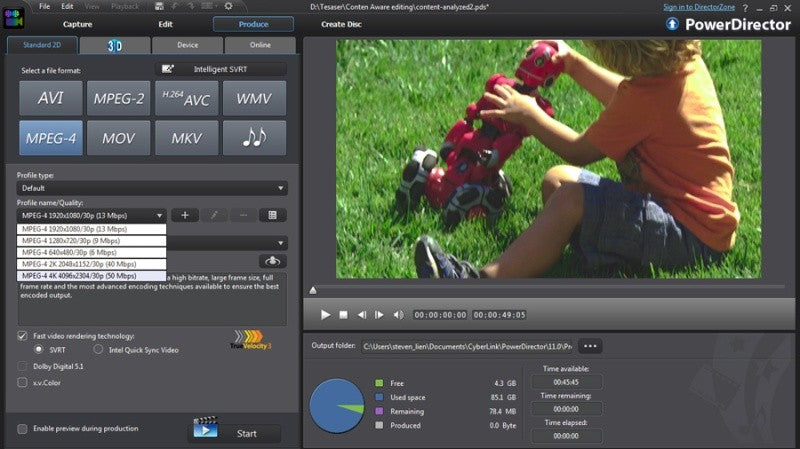800x449 pixels.
Task: Open the preferences gear icon
Action: 228,6
